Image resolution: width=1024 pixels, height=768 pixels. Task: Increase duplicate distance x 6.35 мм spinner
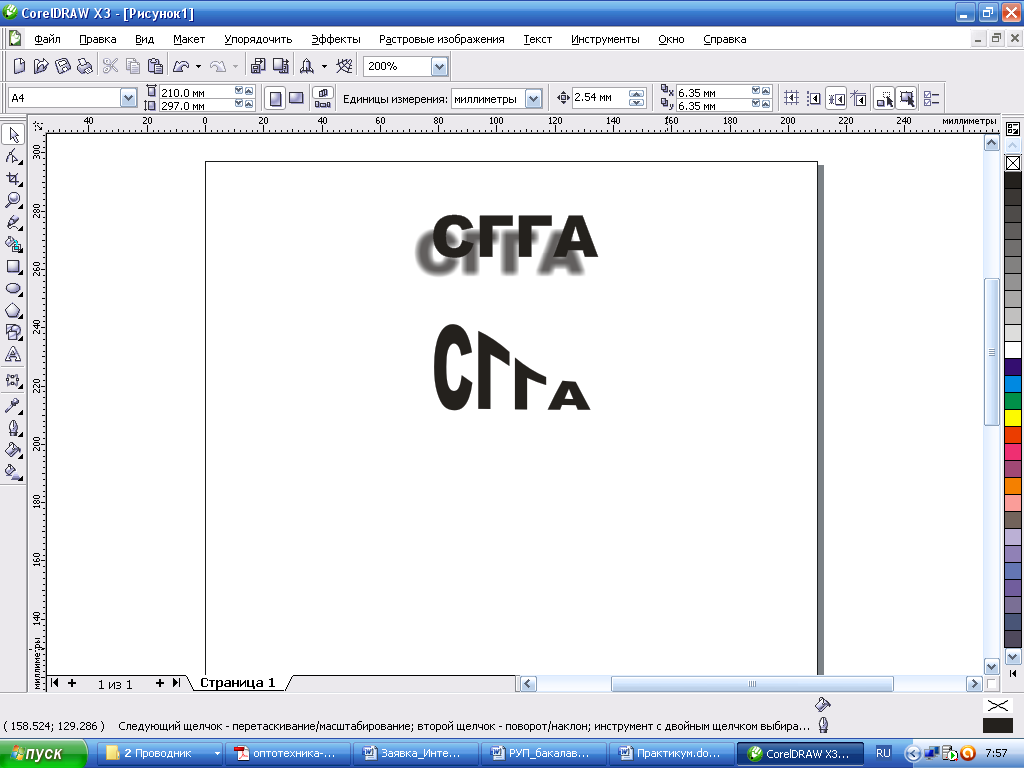[x=766, y=91]
